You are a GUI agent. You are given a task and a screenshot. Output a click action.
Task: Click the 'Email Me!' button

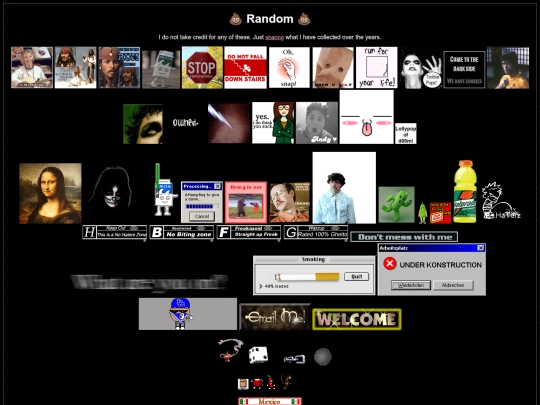coord(275,317)
